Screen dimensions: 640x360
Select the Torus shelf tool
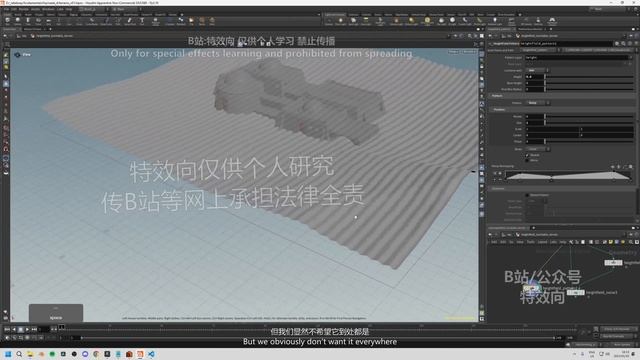(38, 21)
